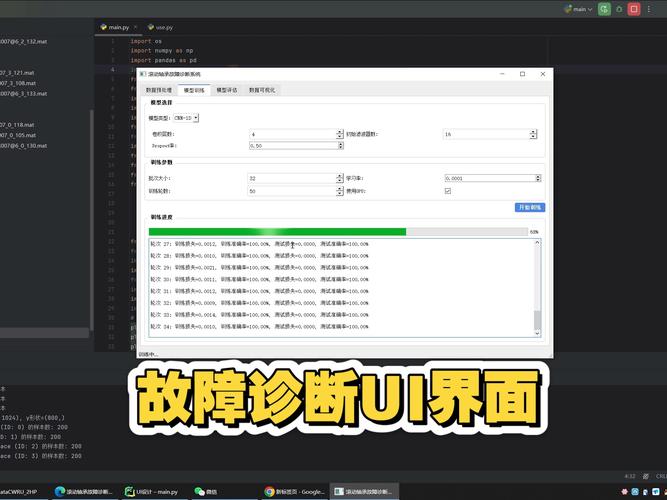
Task: Stop the running program in PyCharm
Action: tap(634, 9)
